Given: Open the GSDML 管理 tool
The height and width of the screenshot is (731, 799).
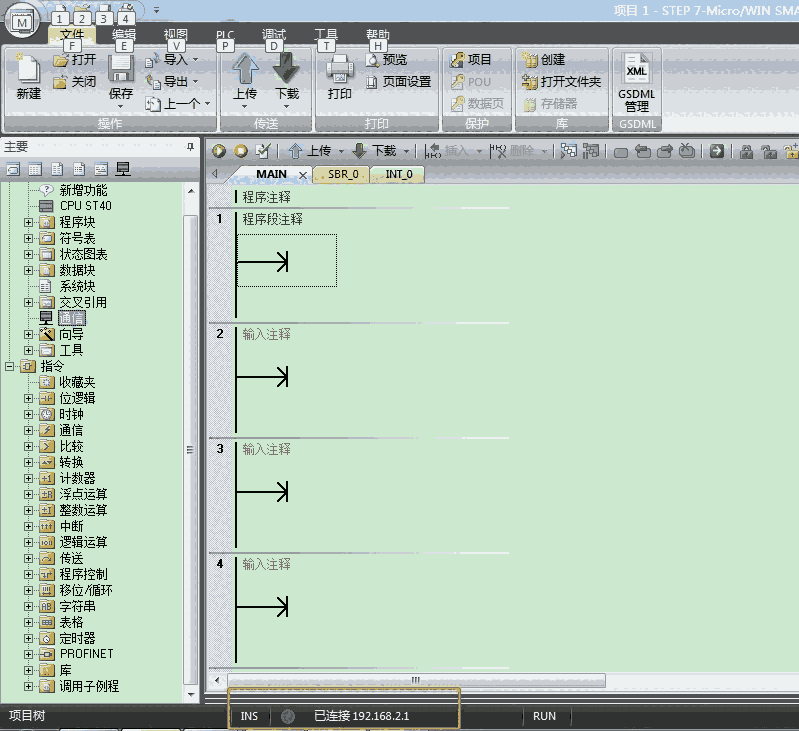Looking at the screenshot, I should (x=636, y=71).
